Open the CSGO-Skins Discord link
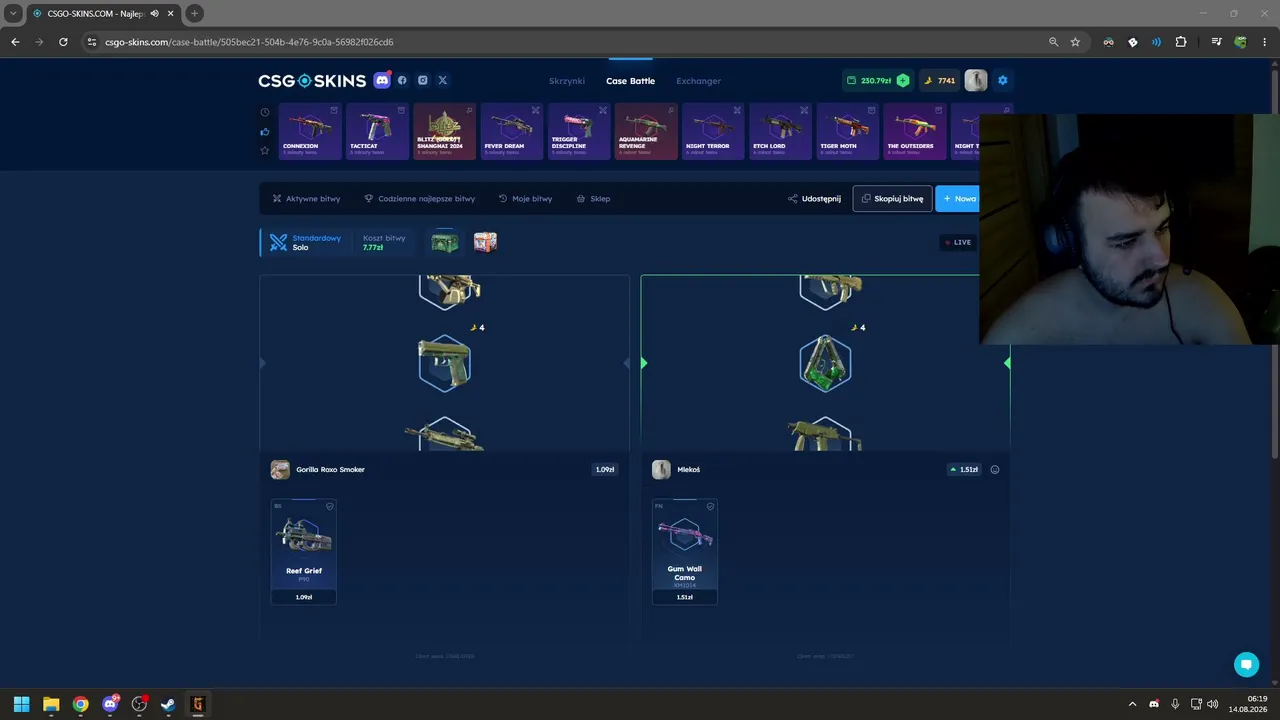The height and width of the screenshot is (720, 1280). click(382, 80)
